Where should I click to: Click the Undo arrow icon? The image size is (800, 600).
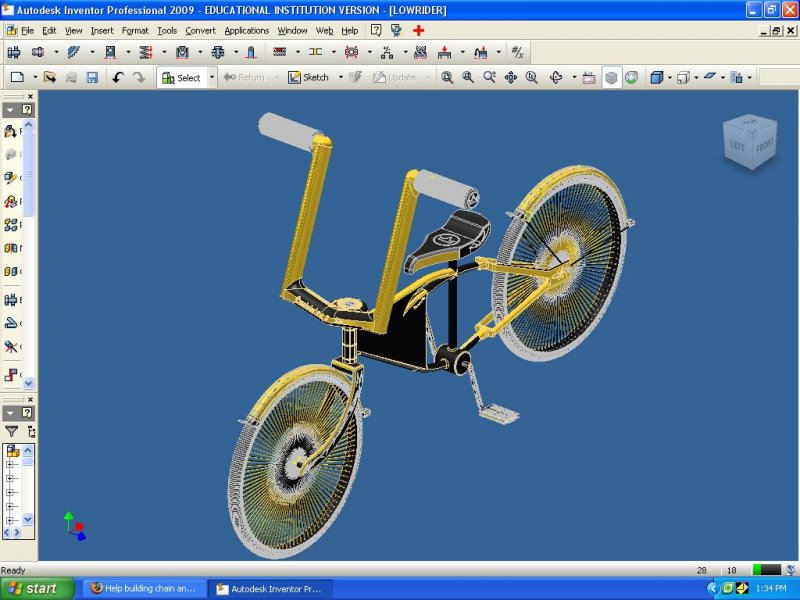(118, 78)
